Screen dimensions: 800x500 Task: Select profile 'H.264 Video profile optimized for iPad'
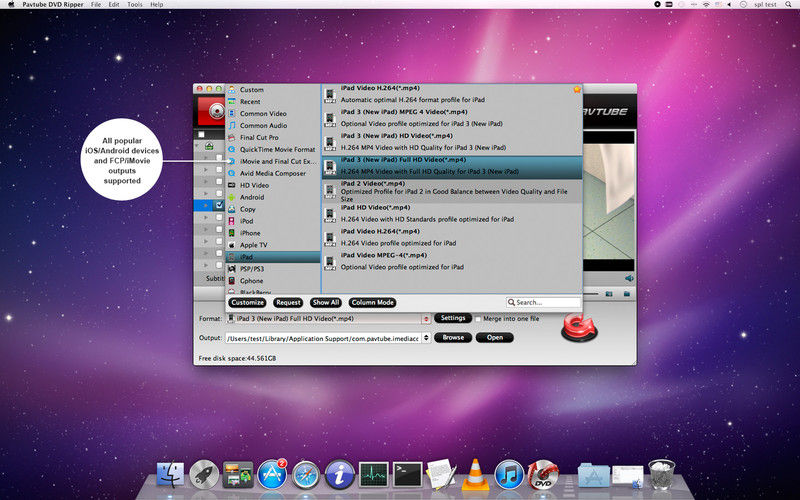coord(452,237)
